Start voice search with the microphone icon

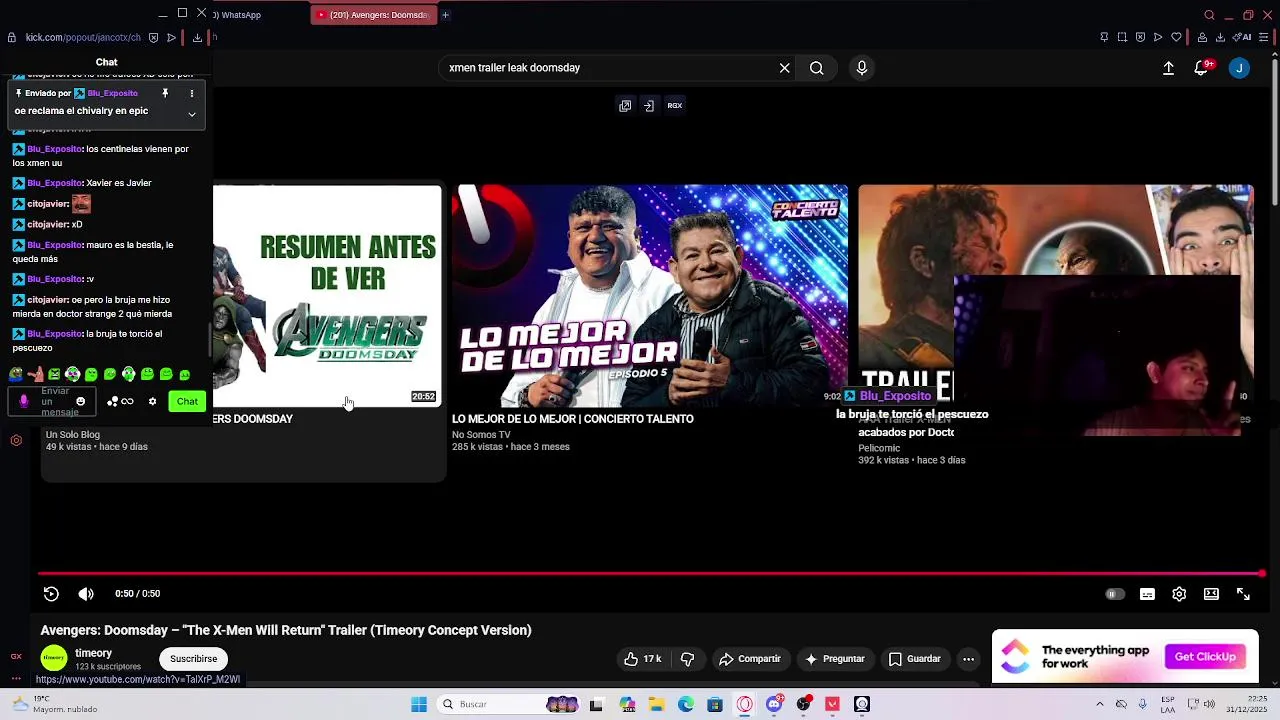(x=862, y=68)
